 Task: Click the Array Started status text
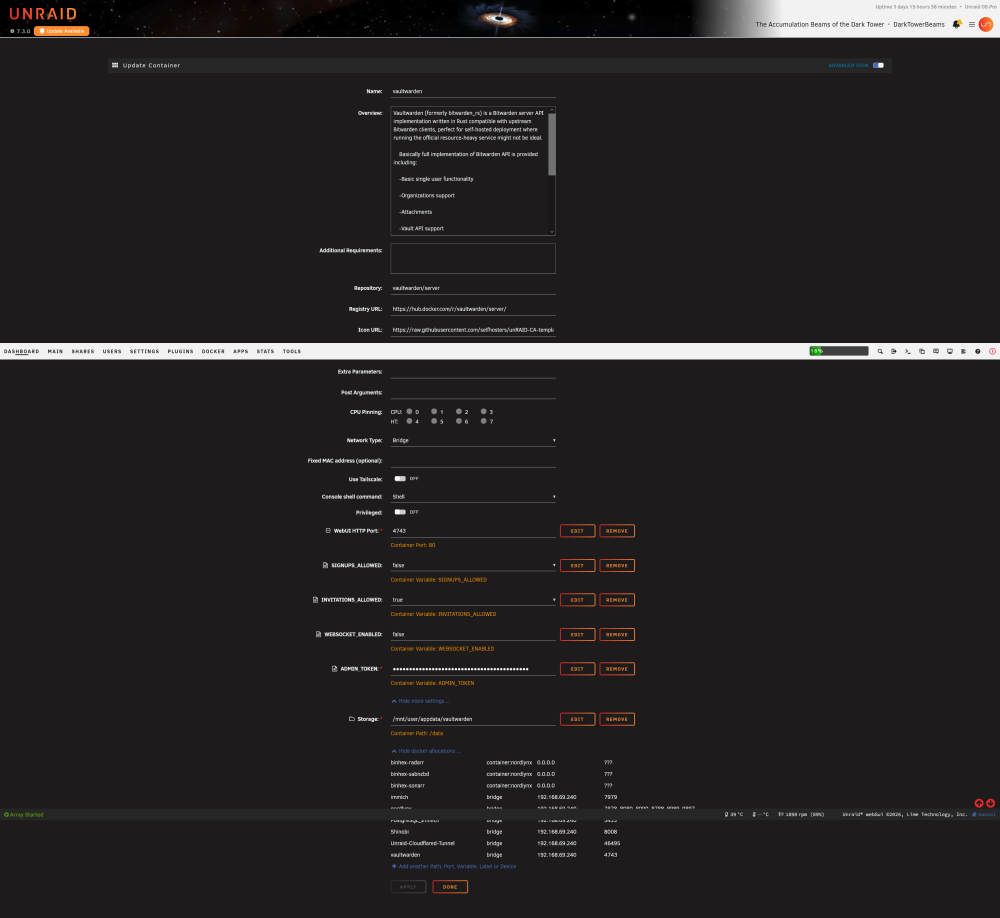27,815
